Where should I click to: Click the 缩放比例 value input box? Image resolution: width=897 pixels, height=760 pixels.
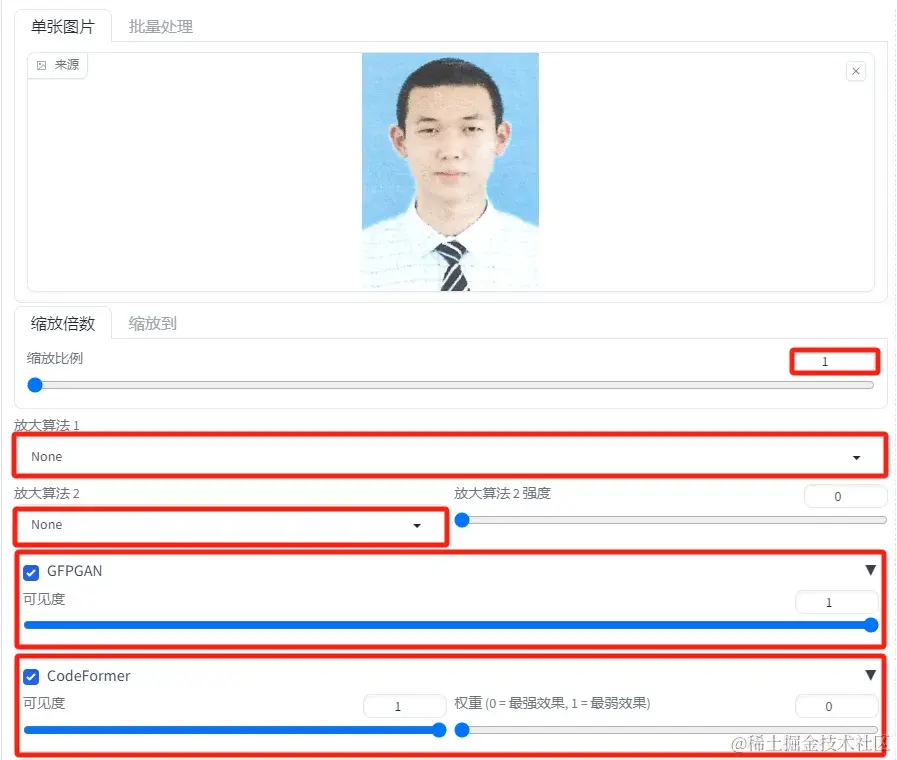[x=834, y=359]
